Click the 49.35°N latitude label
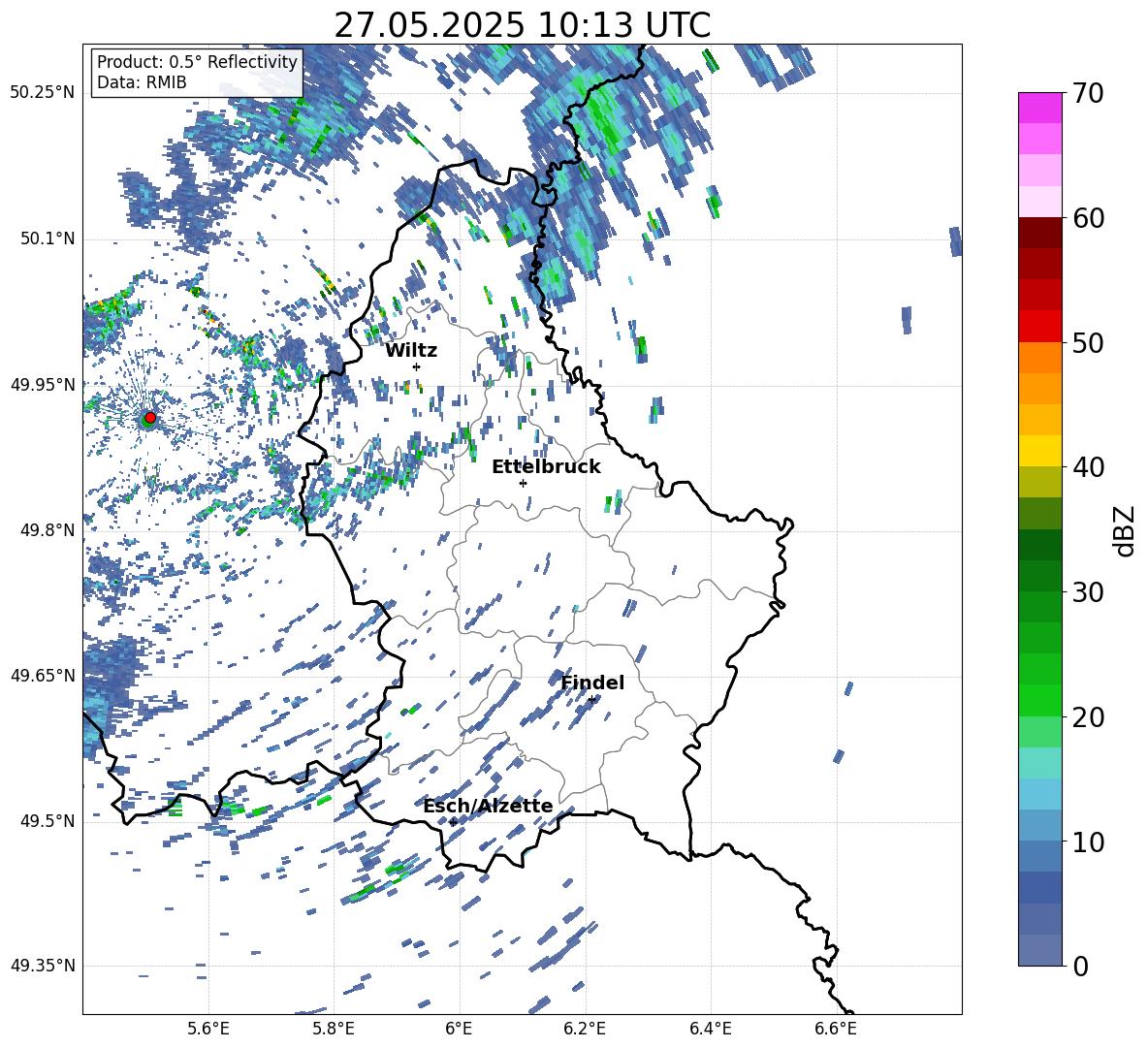 tap(43, 966)
